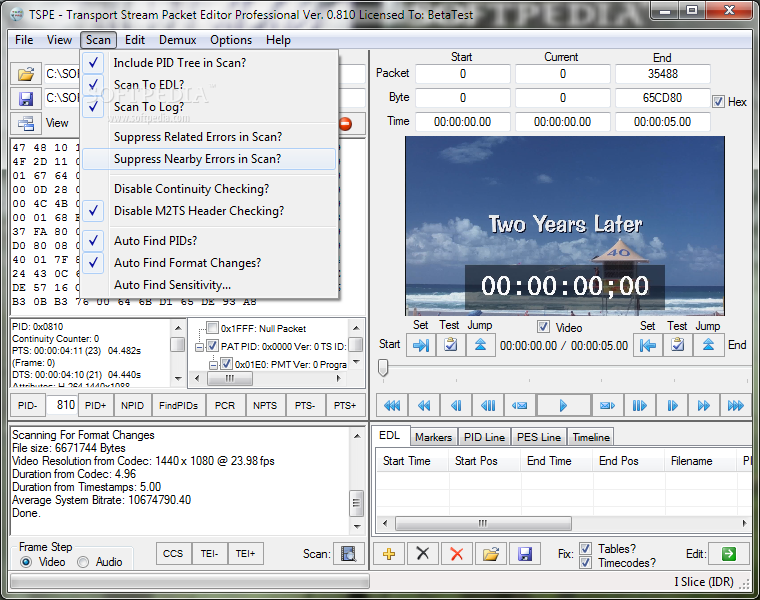Set end point arrow icon
Image resolution: width=760 pixels, height=600 pixels.
648,345
